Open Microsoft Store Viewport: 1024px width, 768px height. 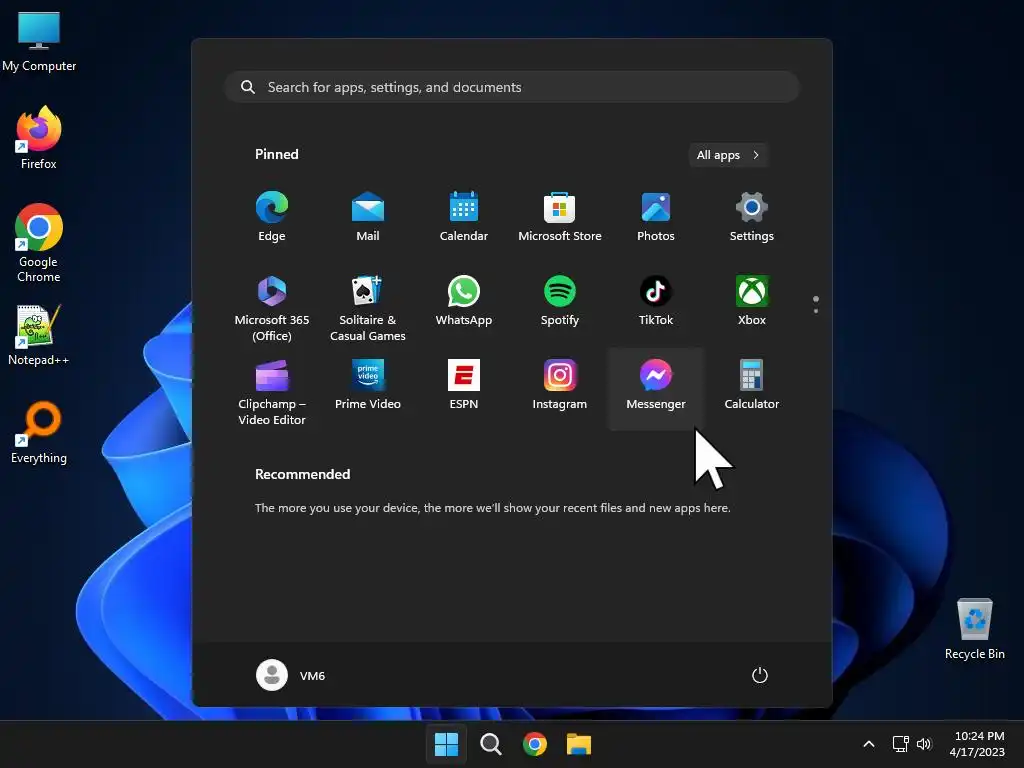(560, 217)
